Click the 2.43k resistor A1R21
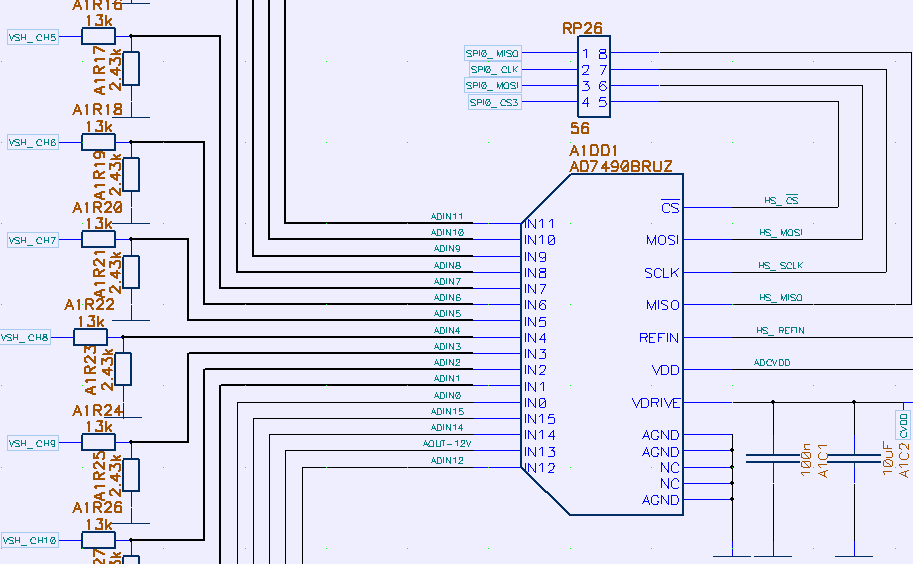 click(x=131, y=271)
